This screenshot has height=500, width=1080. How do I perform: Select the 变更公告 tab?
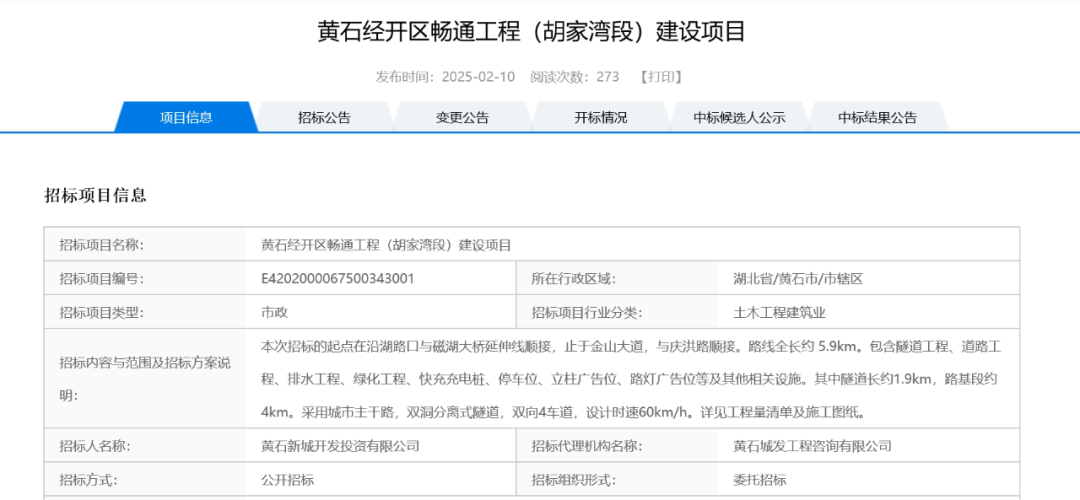point(462,117)
